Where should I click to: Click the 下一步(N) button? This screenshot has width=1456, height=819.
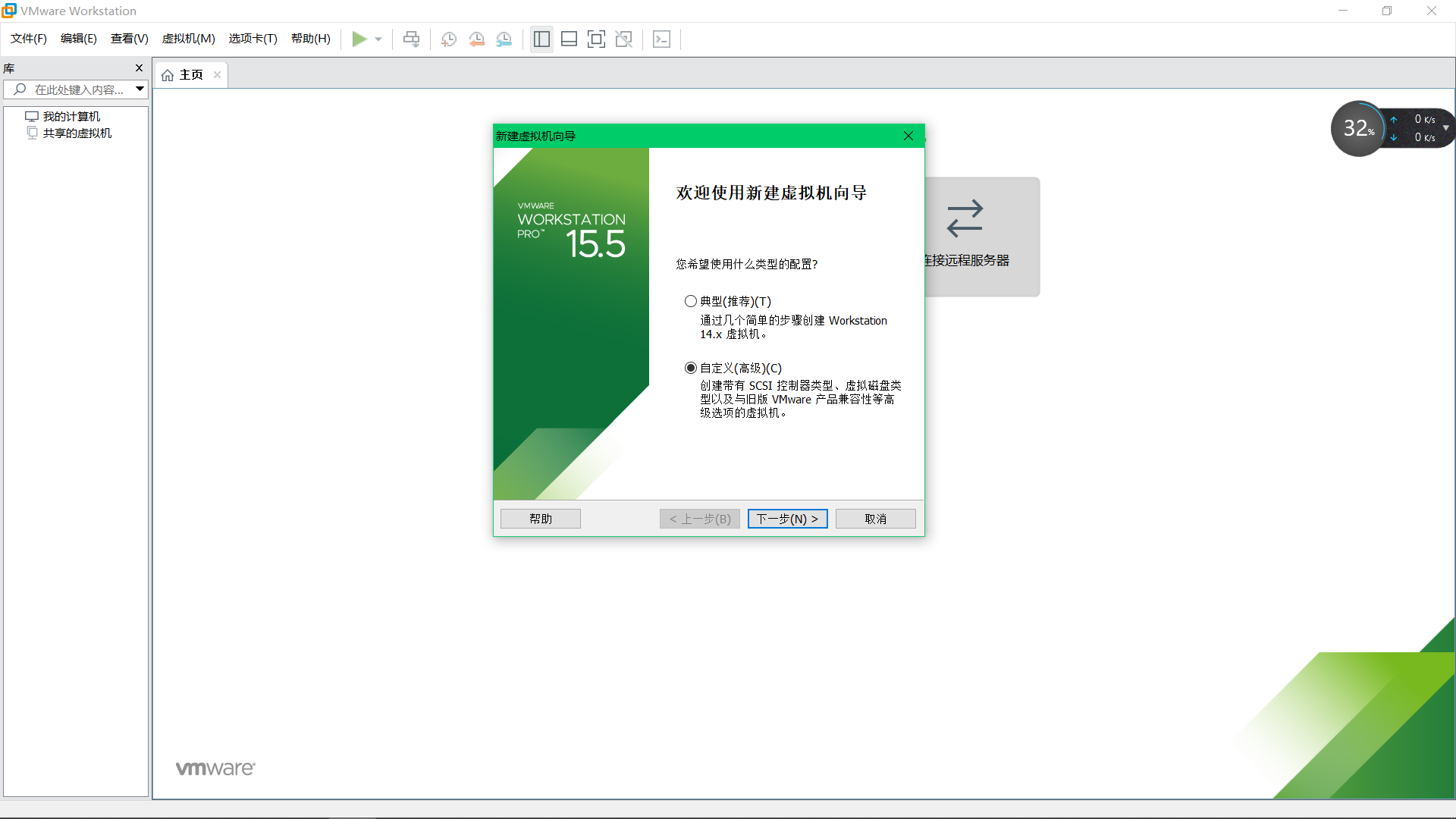pos(788,519)
